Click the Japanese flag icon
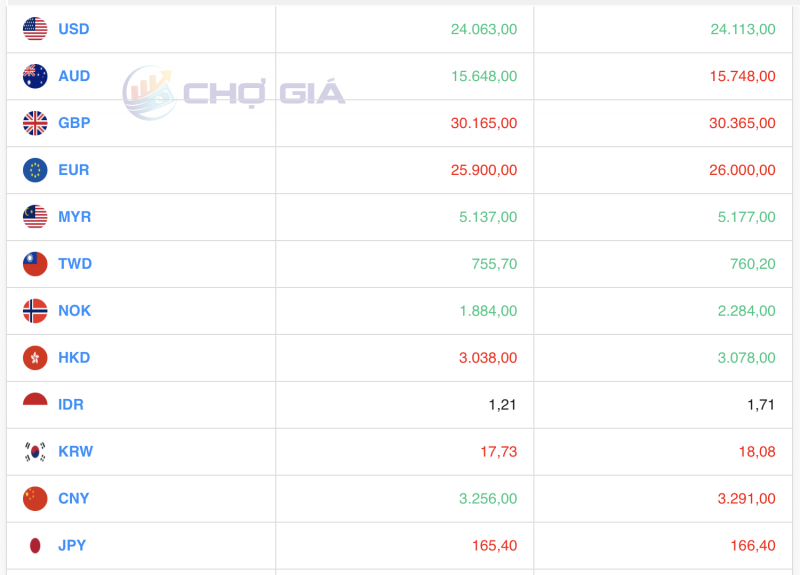 [35, 545]
